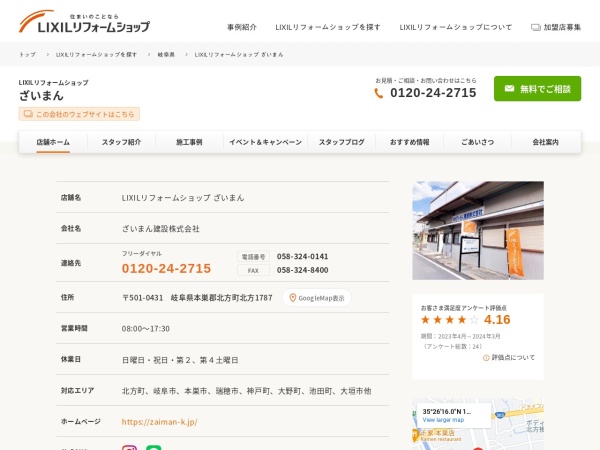The height and width of the screenshot is (450, 600).
Task: Click the map pin icon in the GoogleMap表示 button
Action: (293, 298)
